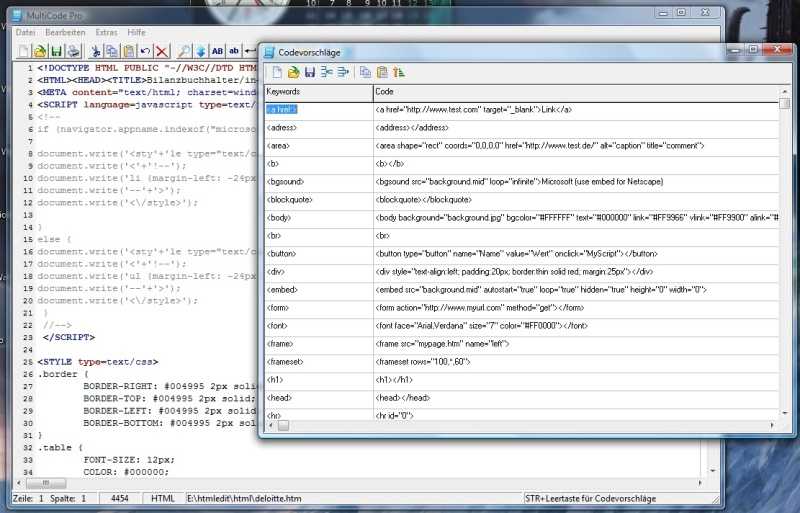Click editor vertical scrollbar down arrow
800x513 pixels.
[x=712, y=471]
